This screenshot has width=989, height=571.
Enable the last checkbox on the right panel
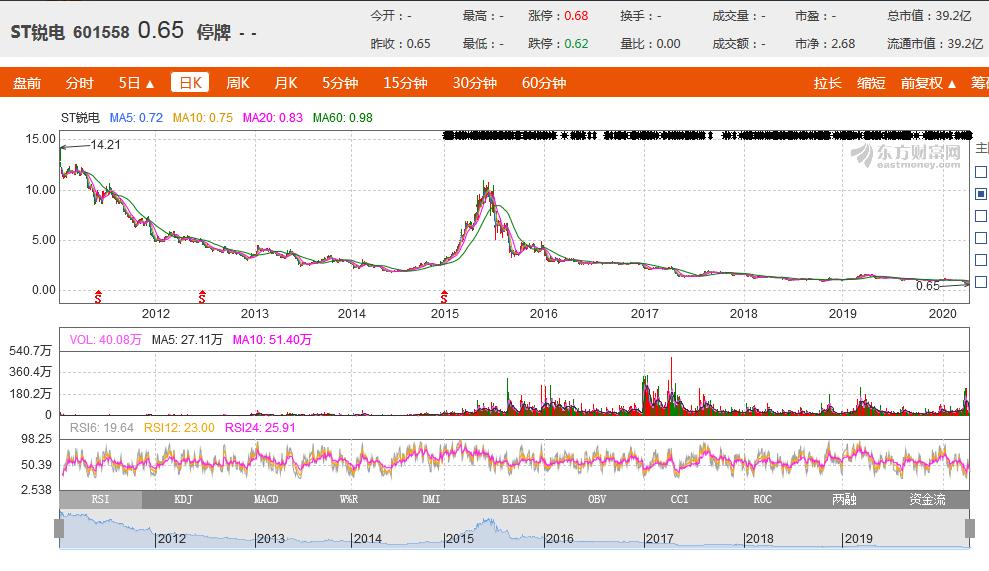(981, 282)
